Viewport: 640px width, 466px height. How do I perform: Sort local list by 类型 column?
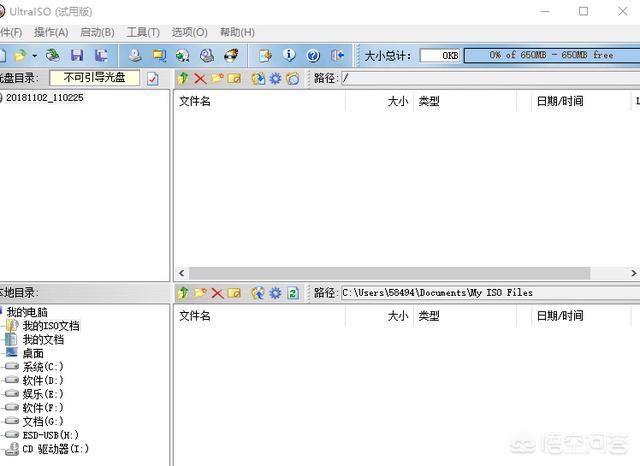tap(465, 316)
